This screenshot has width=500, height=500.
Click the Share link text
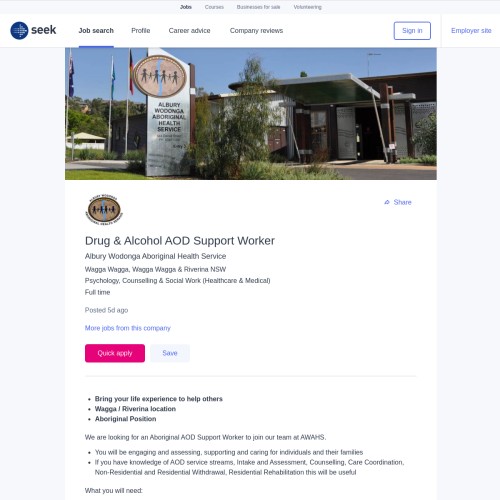tap(402, 202)
